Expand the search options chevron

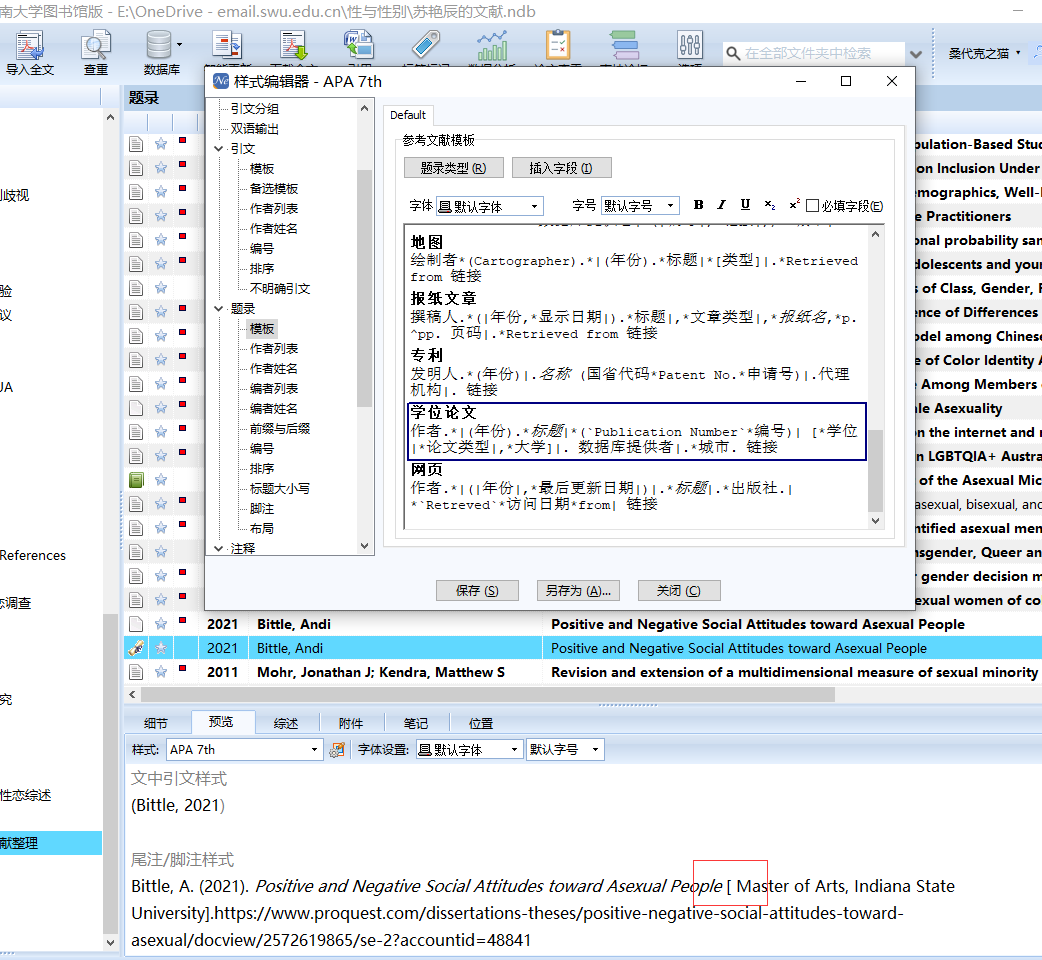[x=916, y=54]
